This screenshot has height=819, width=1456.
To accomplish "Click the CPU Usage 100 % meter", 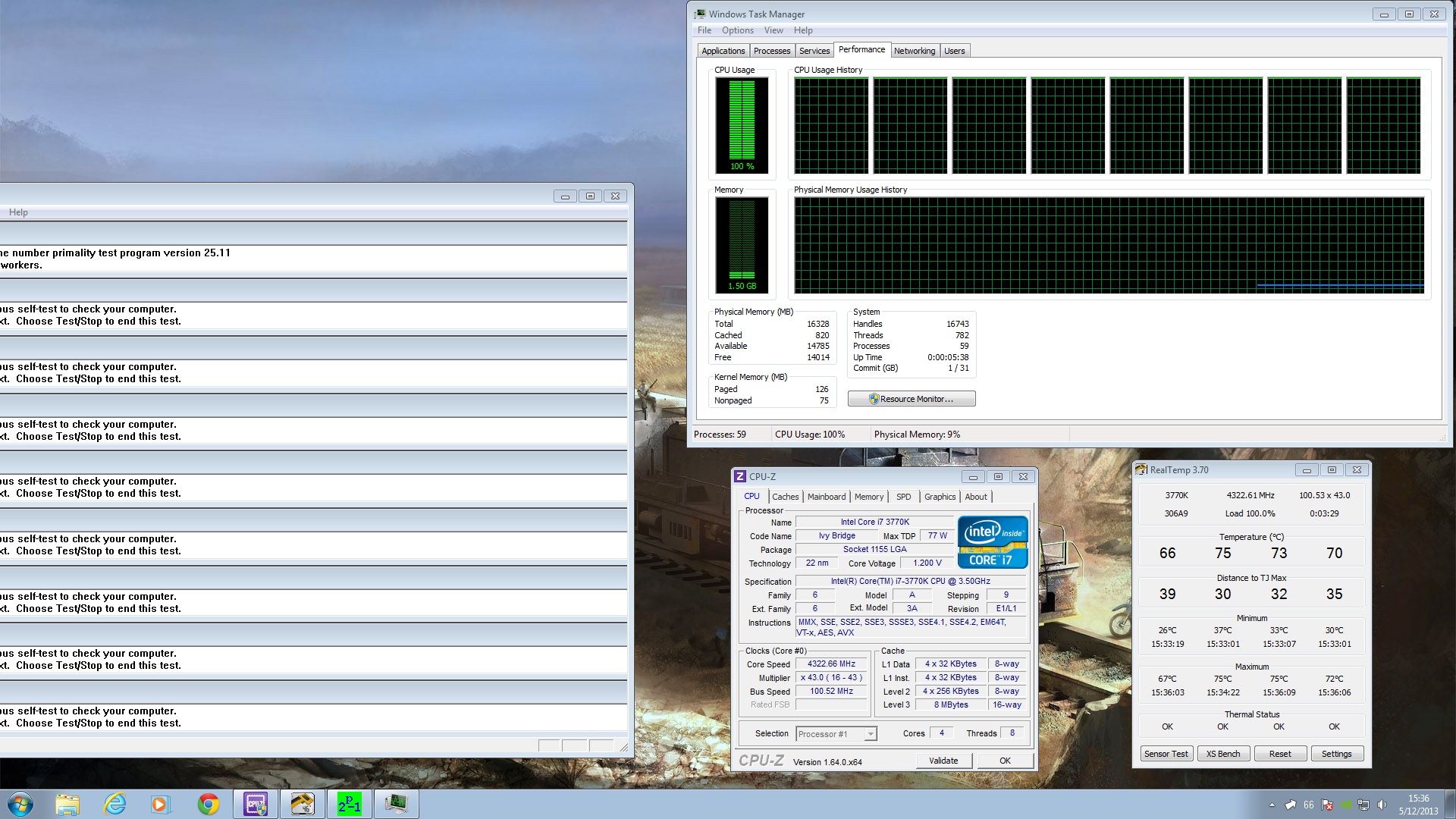I will click(742, 126).
